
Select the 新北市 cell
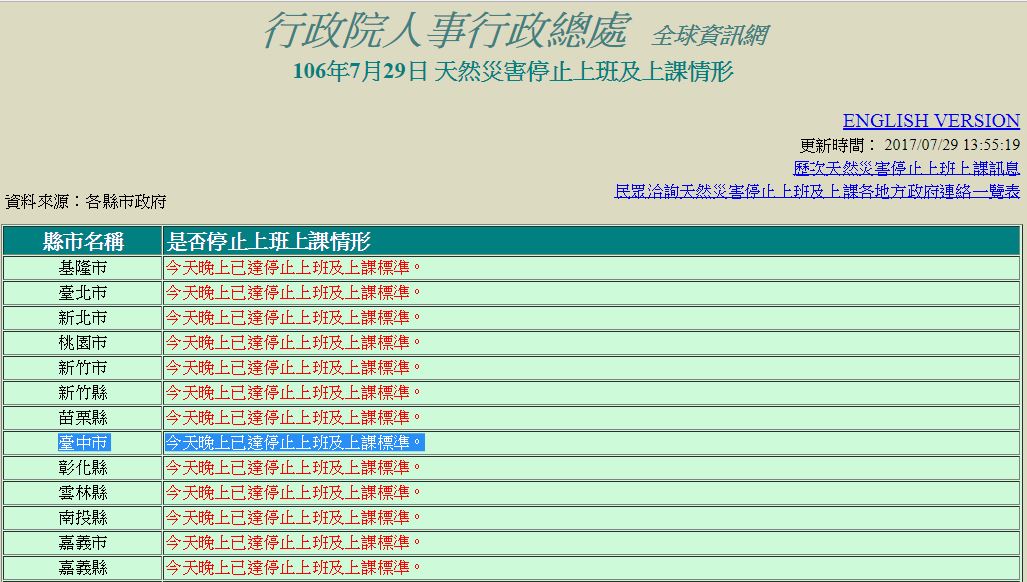(83, 318)
